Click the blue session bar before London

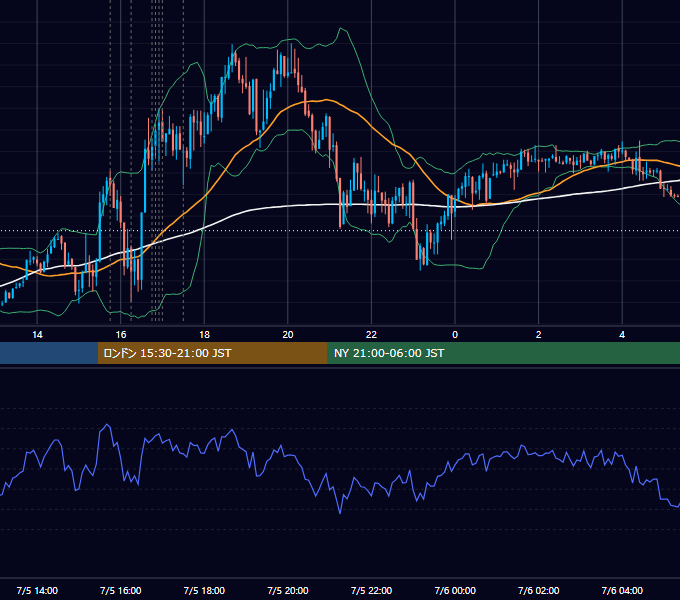(49, 353)
